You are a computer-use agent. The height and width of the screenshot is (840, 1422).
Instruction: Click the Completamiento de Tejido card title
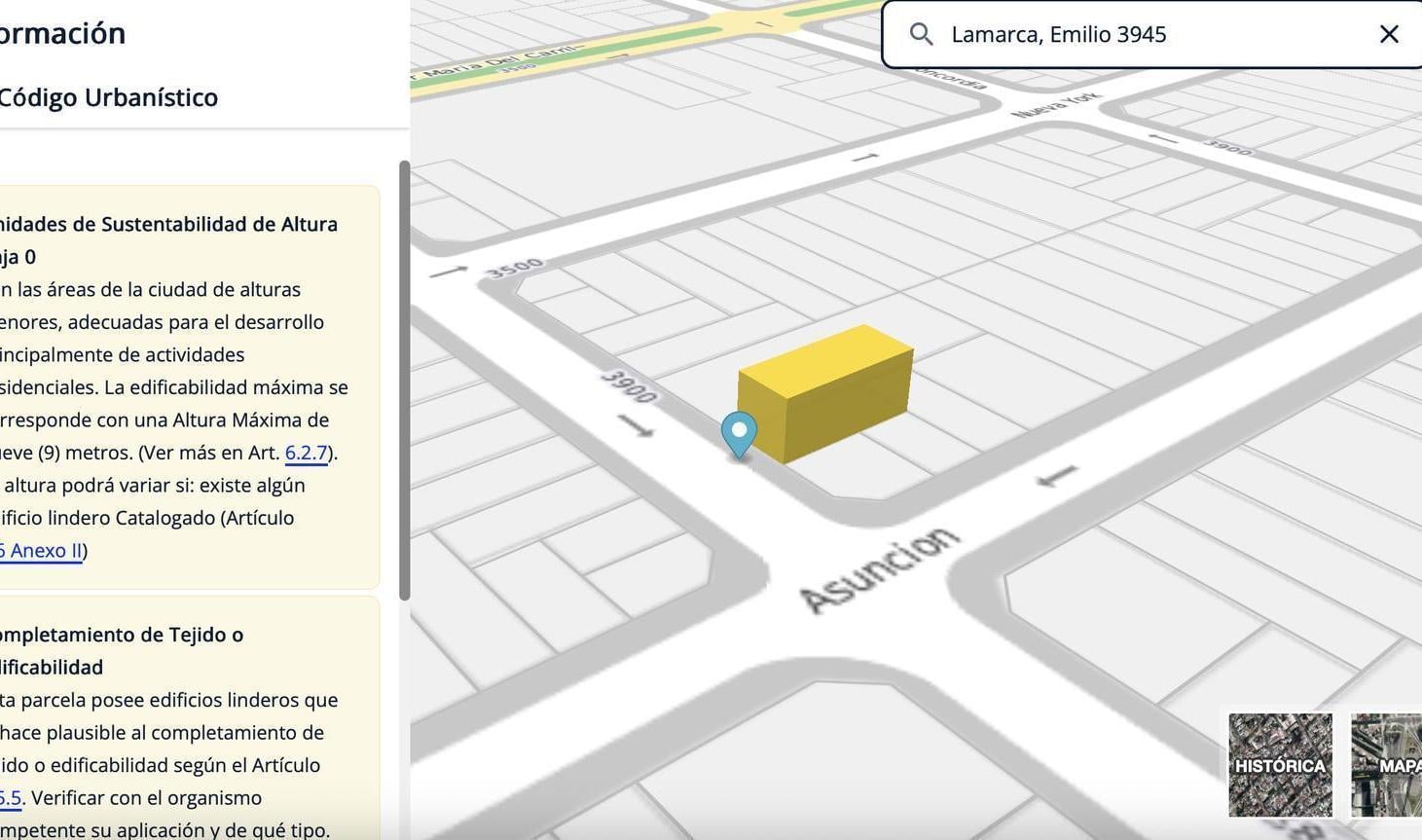(120, 651)
